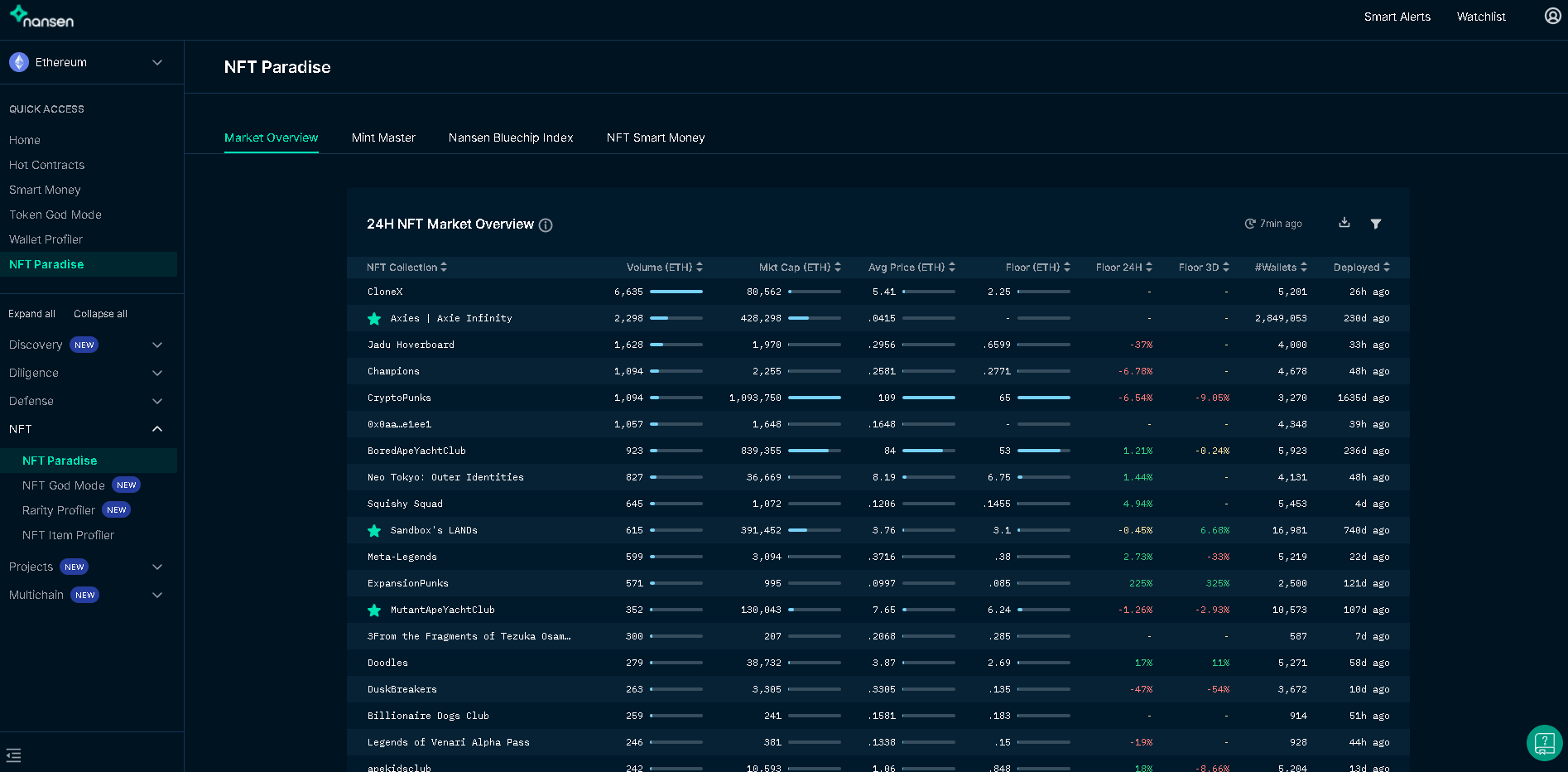The width and height of the screenshot is (1568, 772).
Task: Toggle star on MutantApeYachtClub
Action: [374, 610]
